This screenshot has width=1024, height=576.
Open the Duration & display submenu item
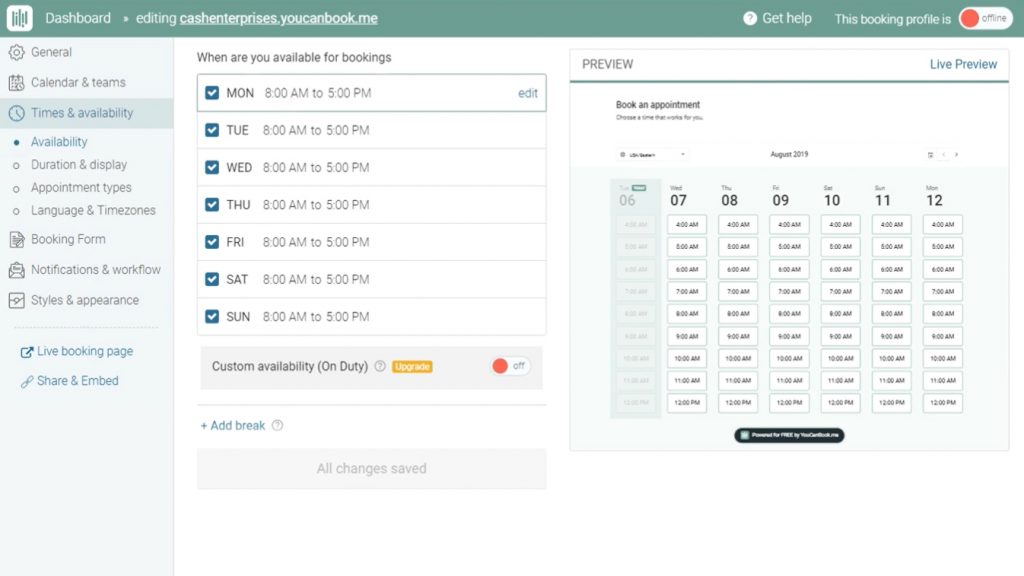click(x=79, y=164)
